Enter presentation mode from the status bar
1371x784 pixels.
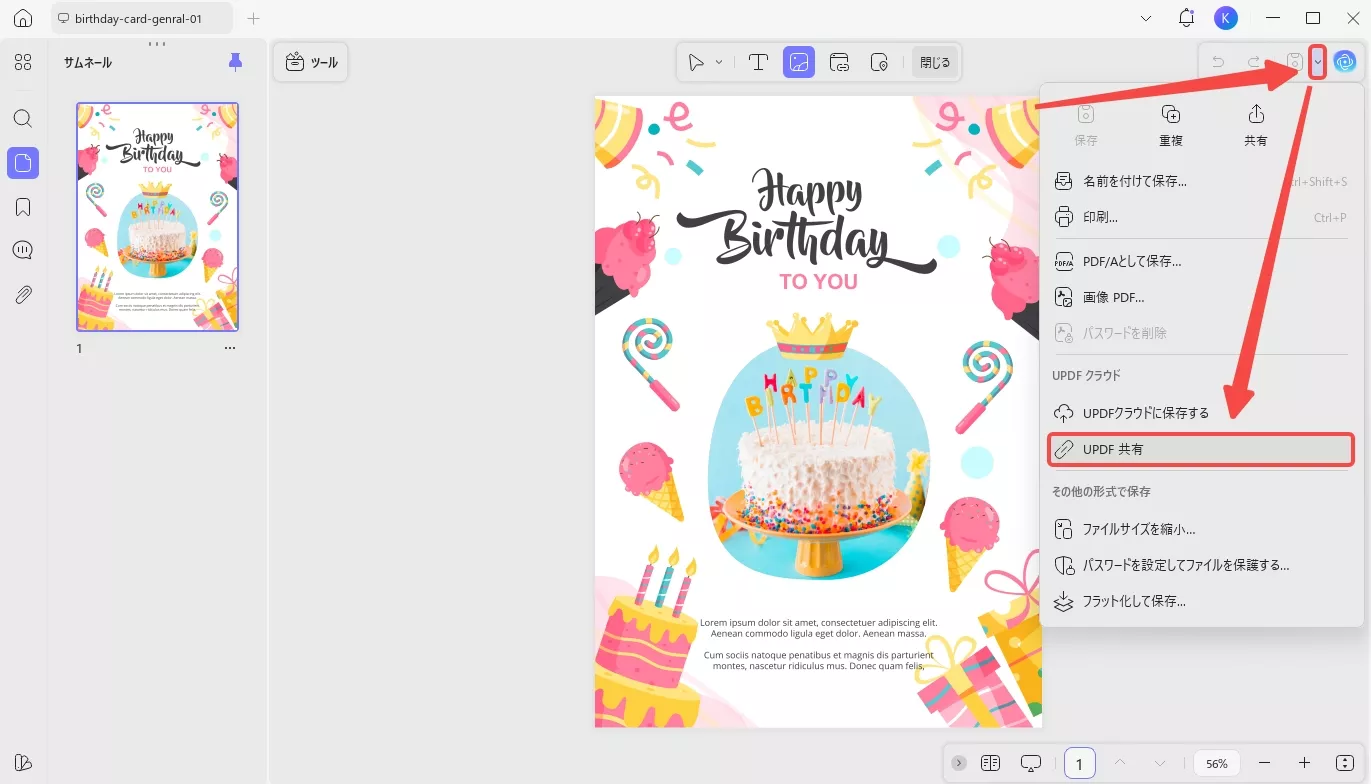(x=1031, y=762)
